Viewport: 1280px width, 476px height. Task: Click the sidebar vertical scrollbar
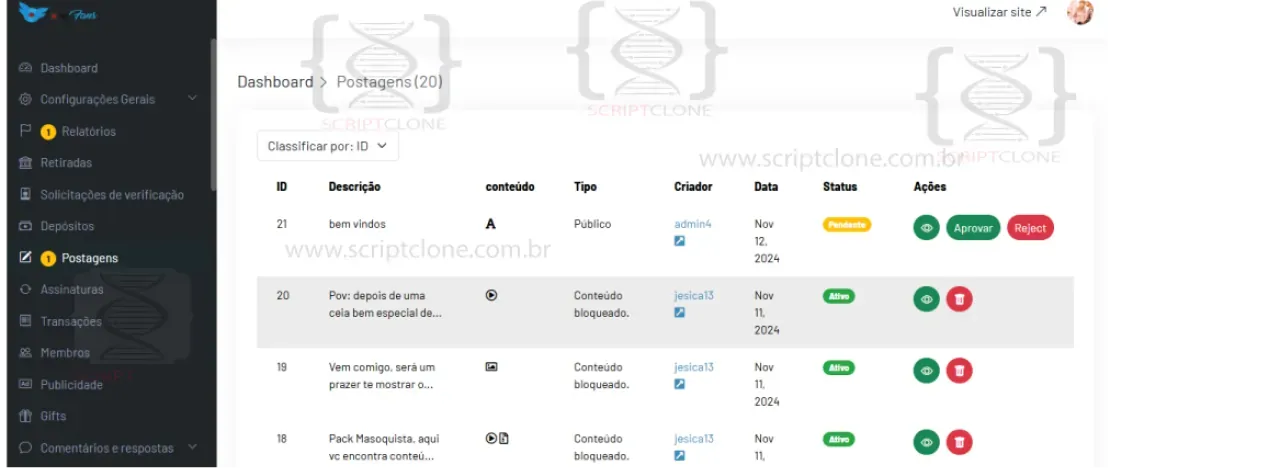(213, 115)
